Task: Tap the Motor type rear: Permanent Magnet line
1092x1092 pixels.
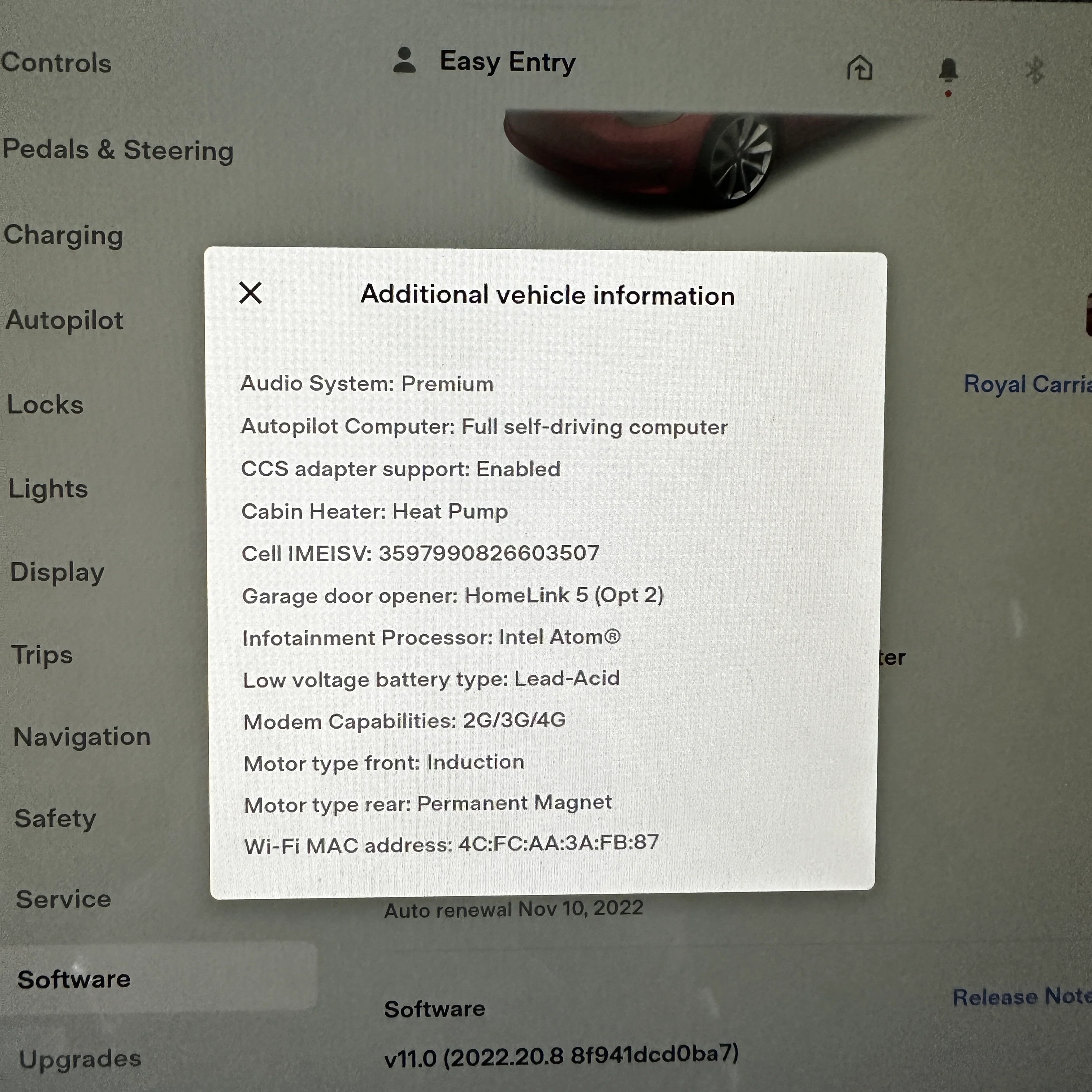Action: (x=428, y=804)
